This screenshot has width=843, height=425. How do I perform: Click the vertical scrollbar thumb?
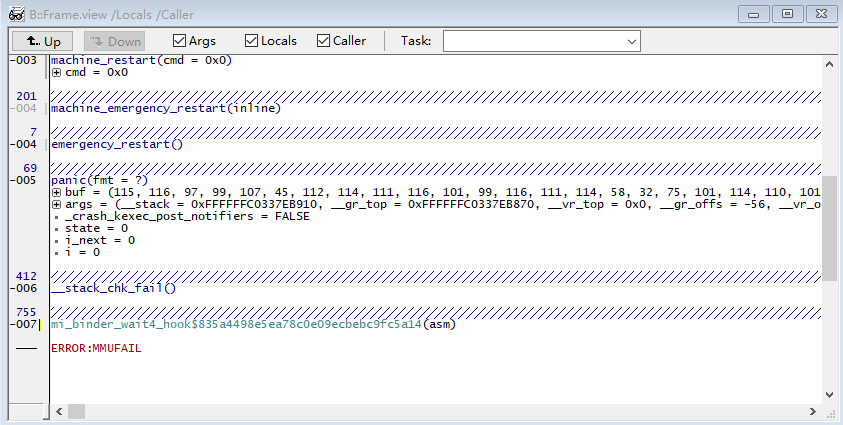(x=830, y=228)
